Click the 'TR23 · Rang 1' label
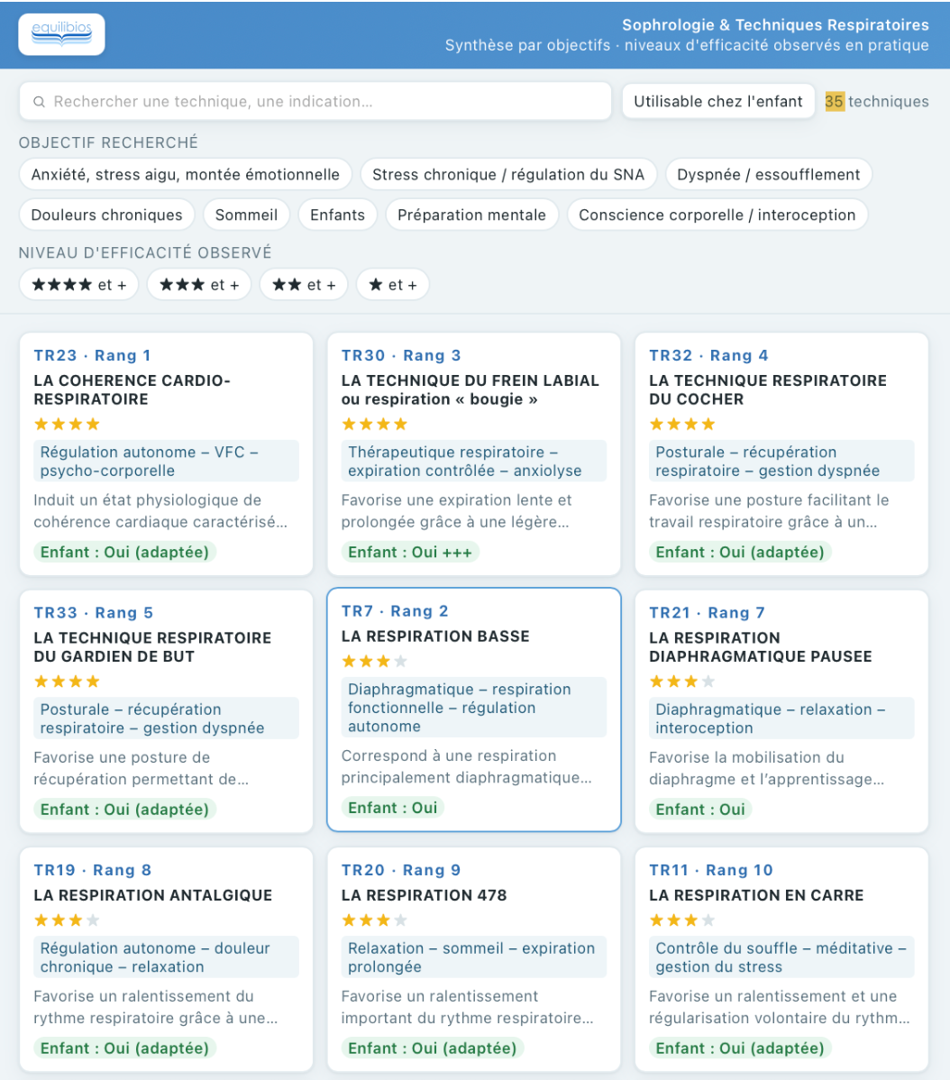The image size is (950, 1080). (92, 355)
